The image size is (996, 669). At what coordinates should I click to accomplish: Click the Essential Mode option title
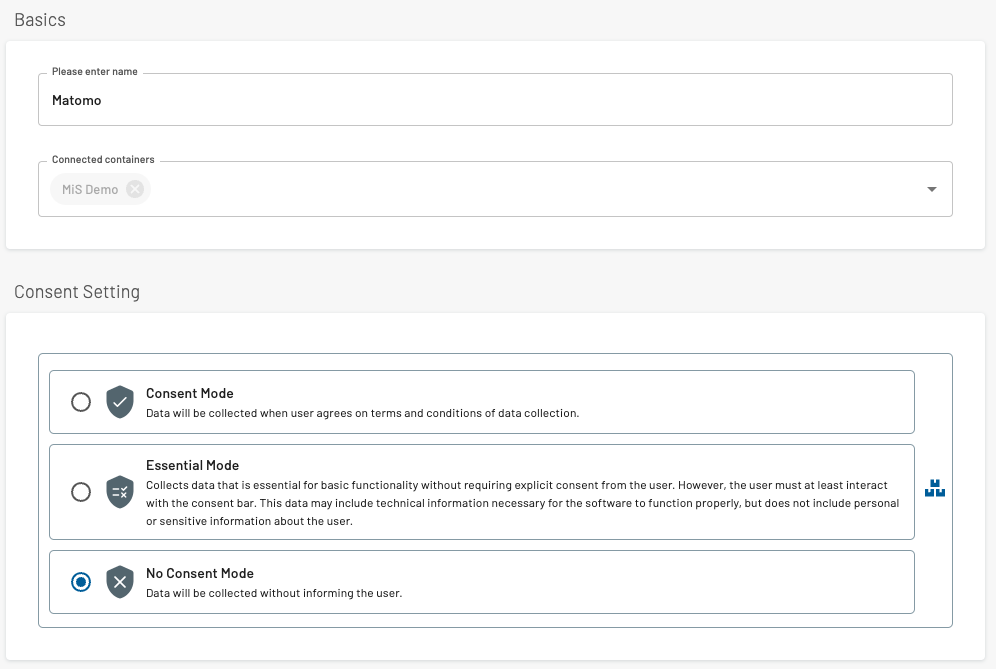(x=192, y=465)
